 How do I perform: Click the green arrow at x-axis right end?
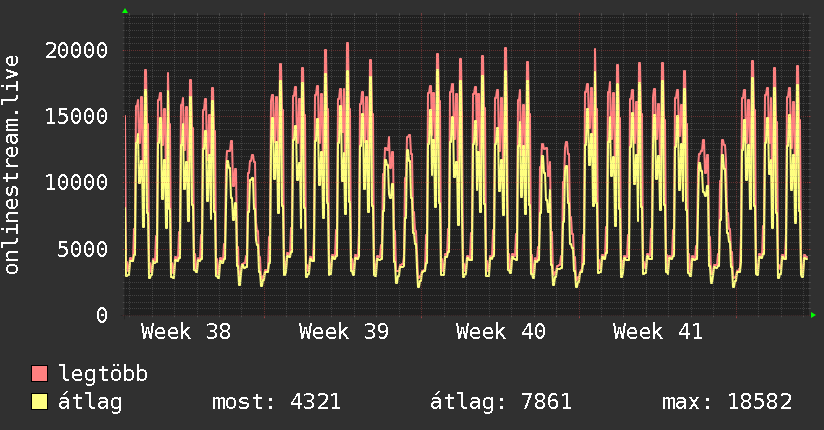pyautogui.click(x=813, y=315)
